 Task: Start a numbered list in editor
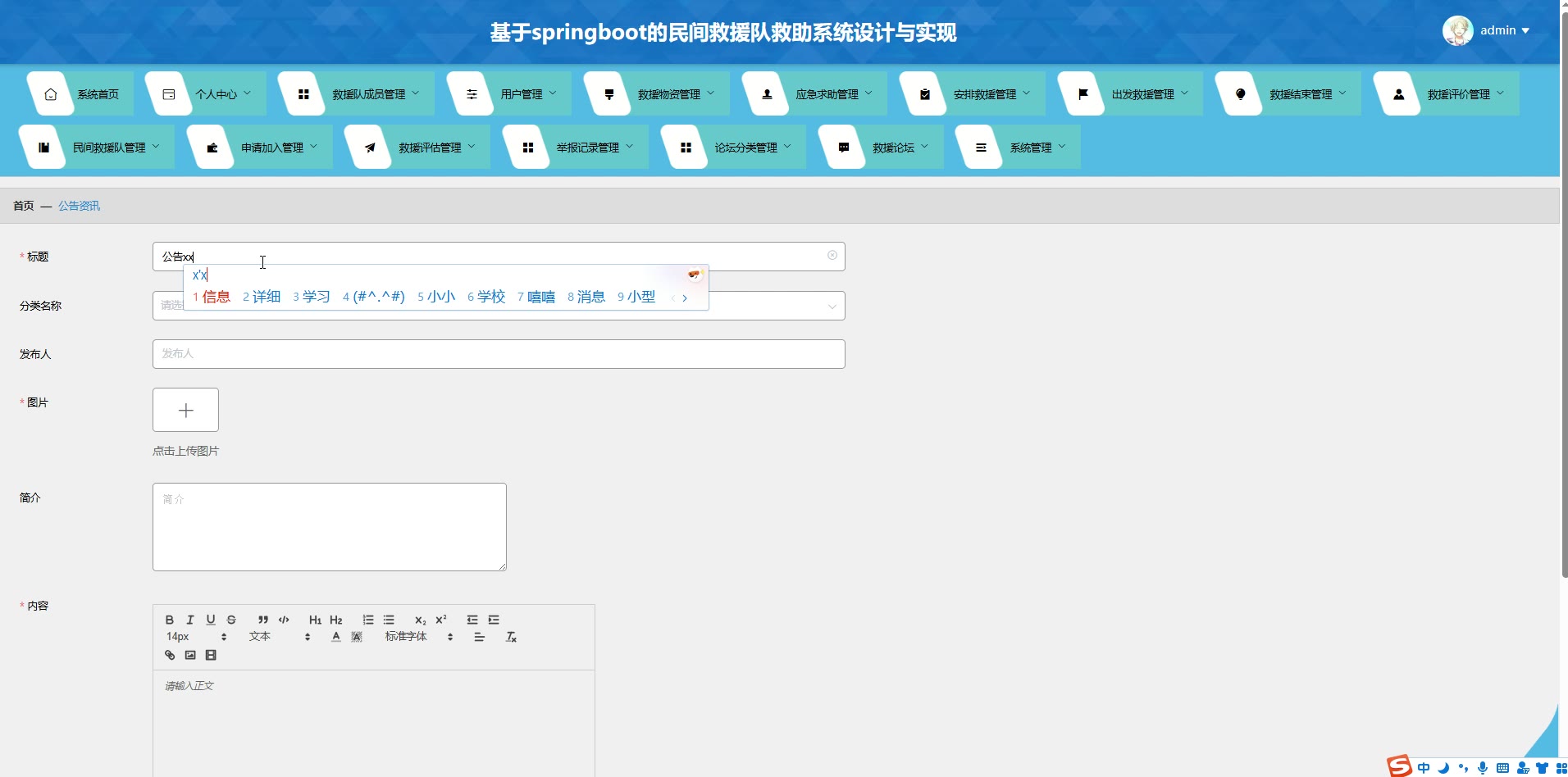[x=368, y=620]
